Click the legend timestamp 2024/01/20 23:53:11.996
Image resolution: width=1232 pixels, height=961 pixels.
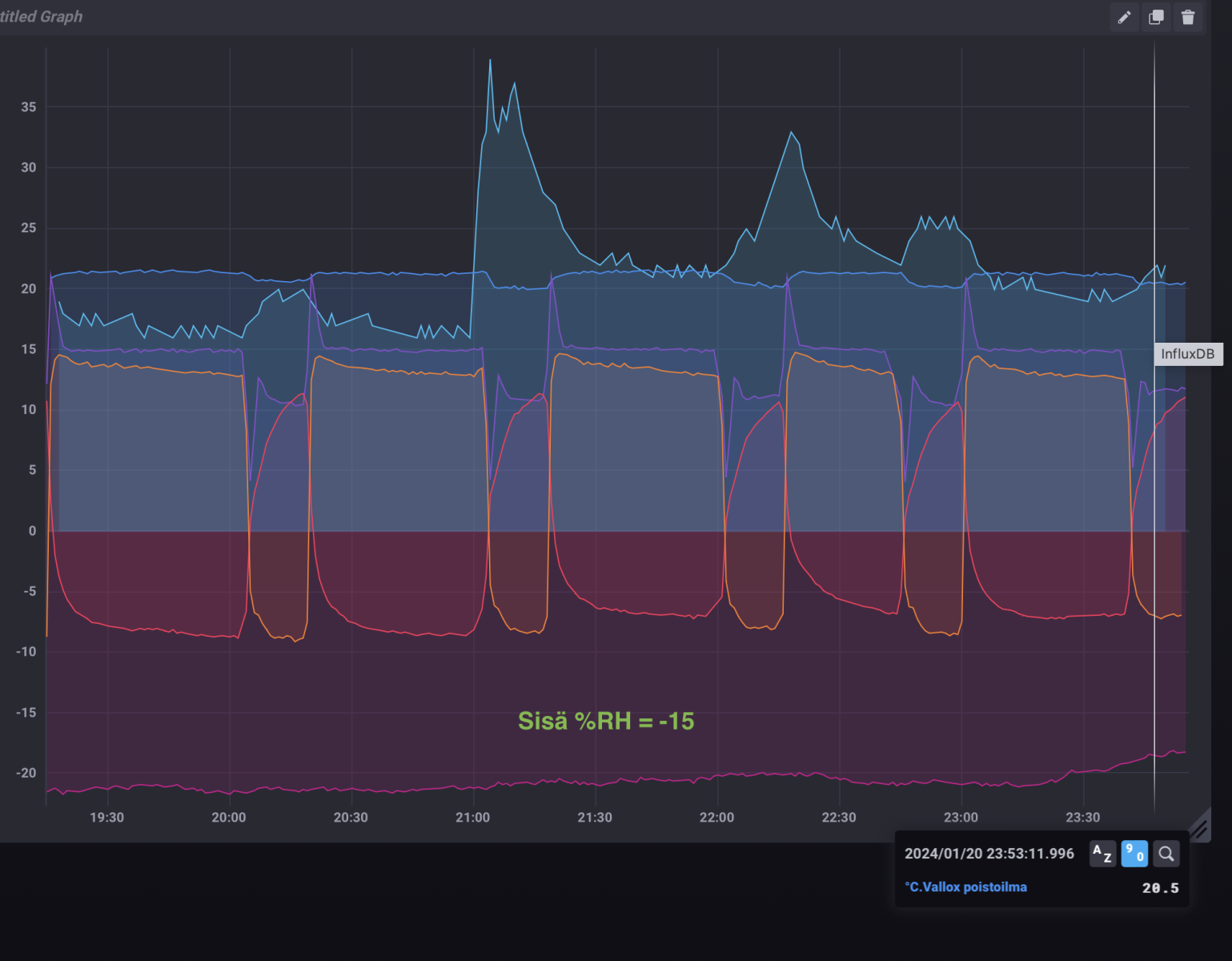coord(989,854)
